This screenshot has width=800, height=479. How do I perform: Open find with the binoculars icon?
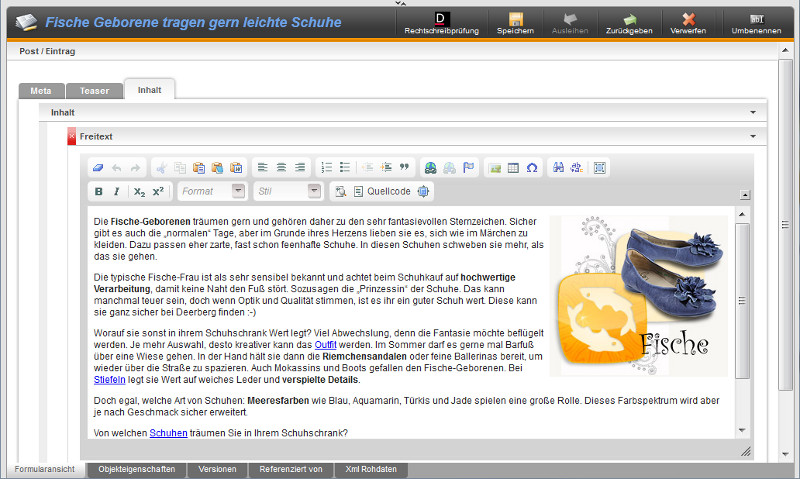click(559, 168)
